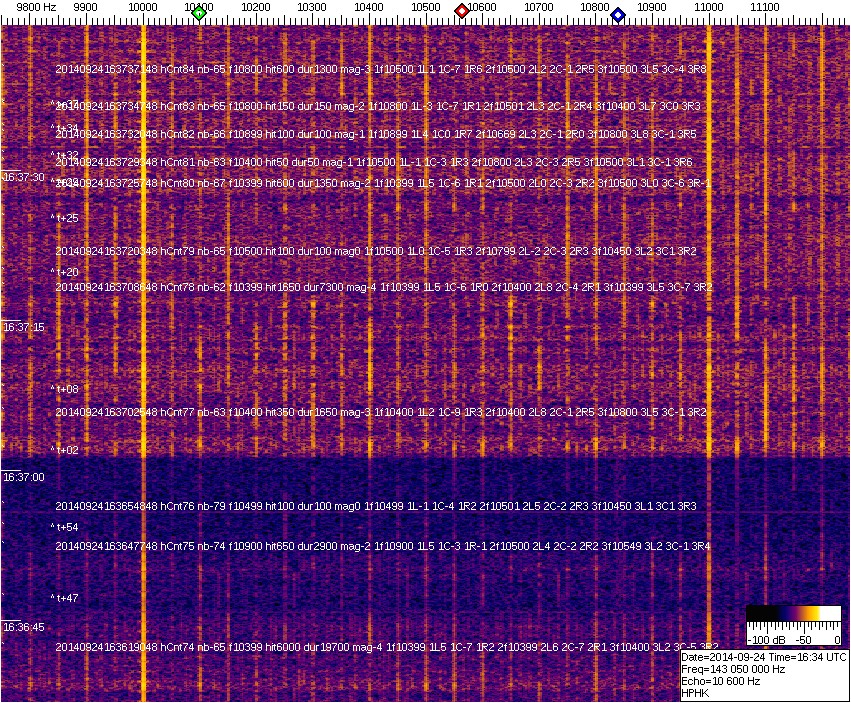Click the Freq=143 050 000 Hz info text
Image resolution: width=851 pixels, height=703 pixels.
733,669
